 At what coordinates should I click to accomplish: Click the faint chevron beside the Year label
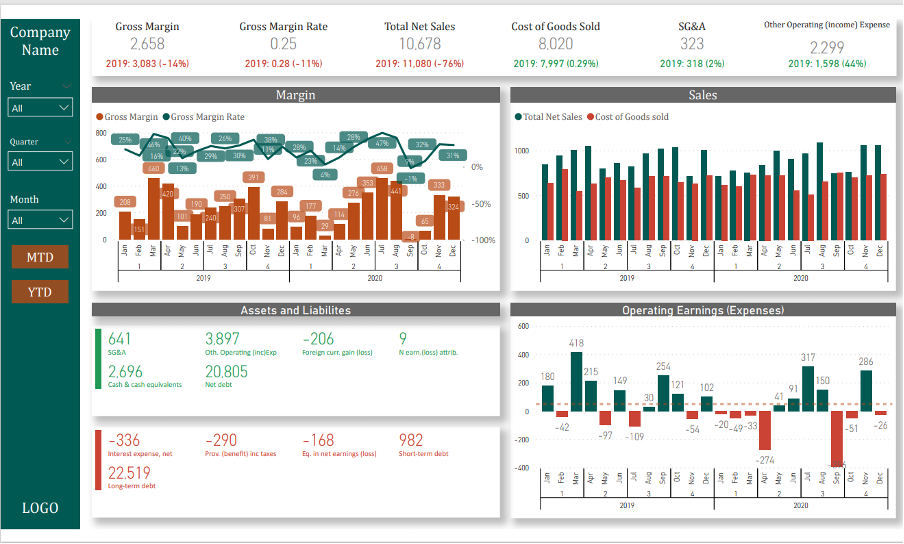coord(66,87)
